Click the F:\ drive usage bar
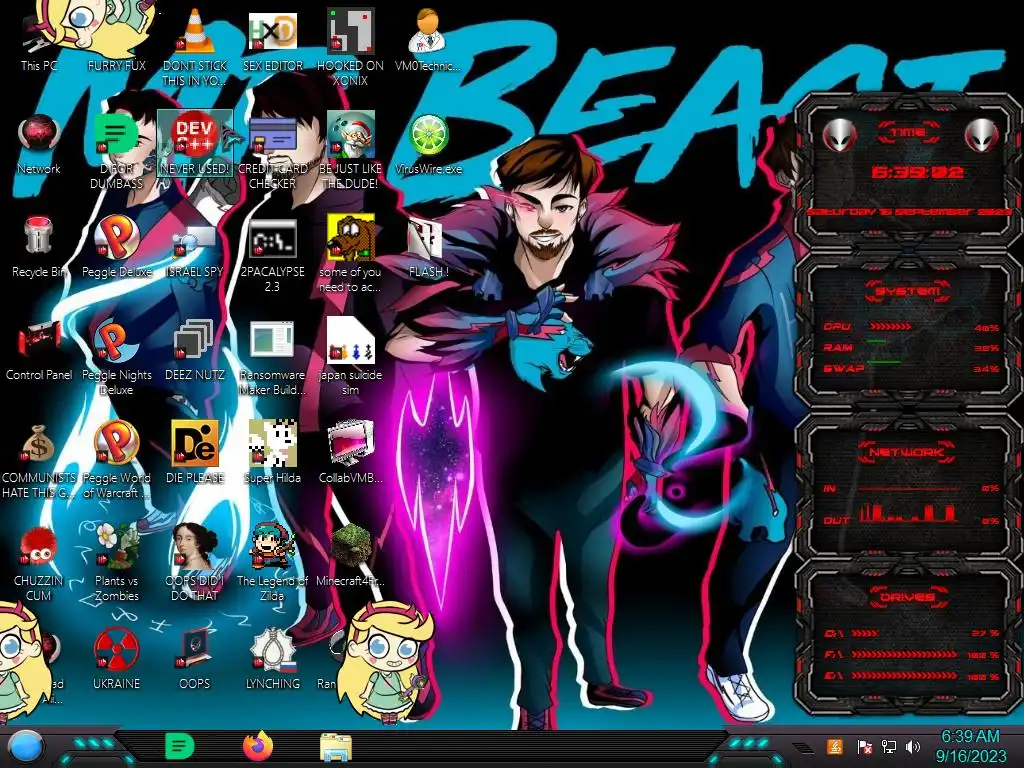Viewport: 1024px width, 768px height. (904, 654)
